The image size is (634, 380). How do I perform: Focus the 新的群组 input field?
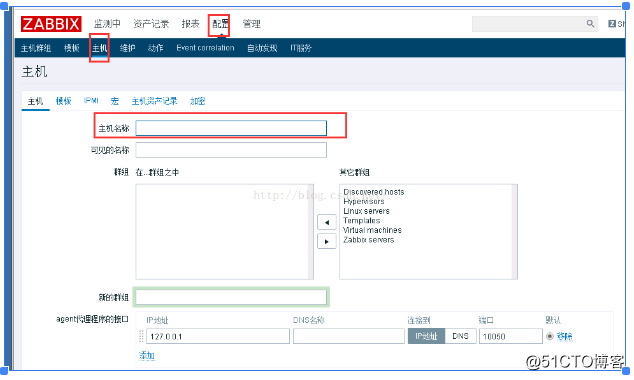(231, 297)
